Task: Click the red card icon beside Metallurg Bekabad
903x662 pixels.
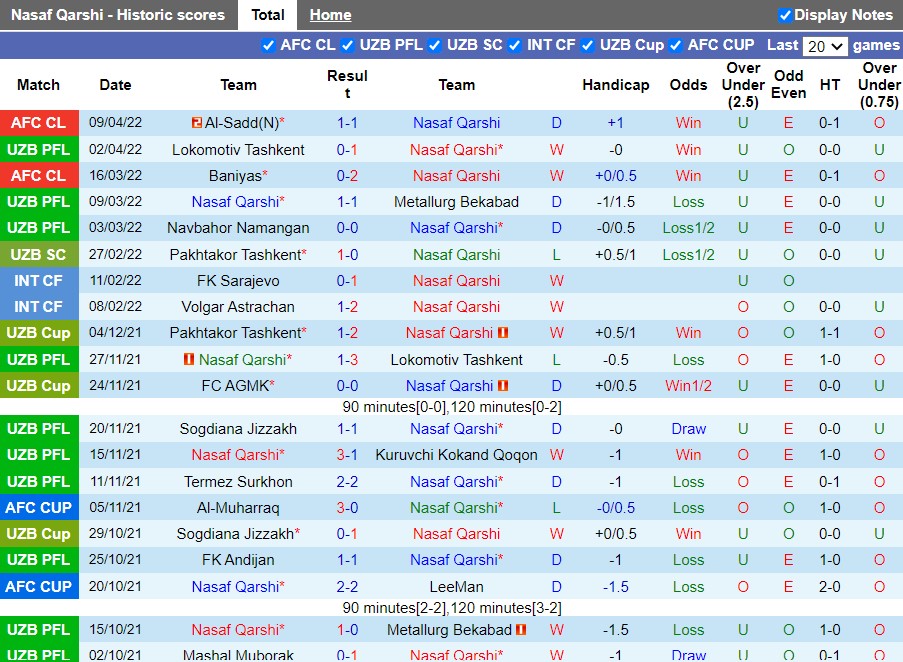Action: (x=519, y=630)
